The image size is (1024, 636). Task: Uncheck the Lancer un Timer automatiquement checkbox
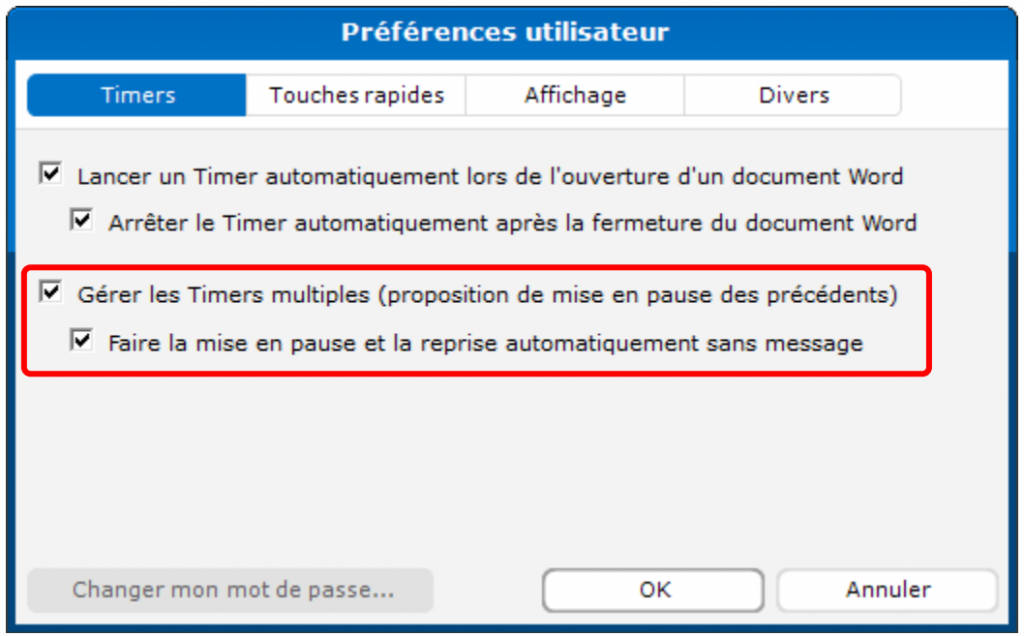[x=50, y=175]
